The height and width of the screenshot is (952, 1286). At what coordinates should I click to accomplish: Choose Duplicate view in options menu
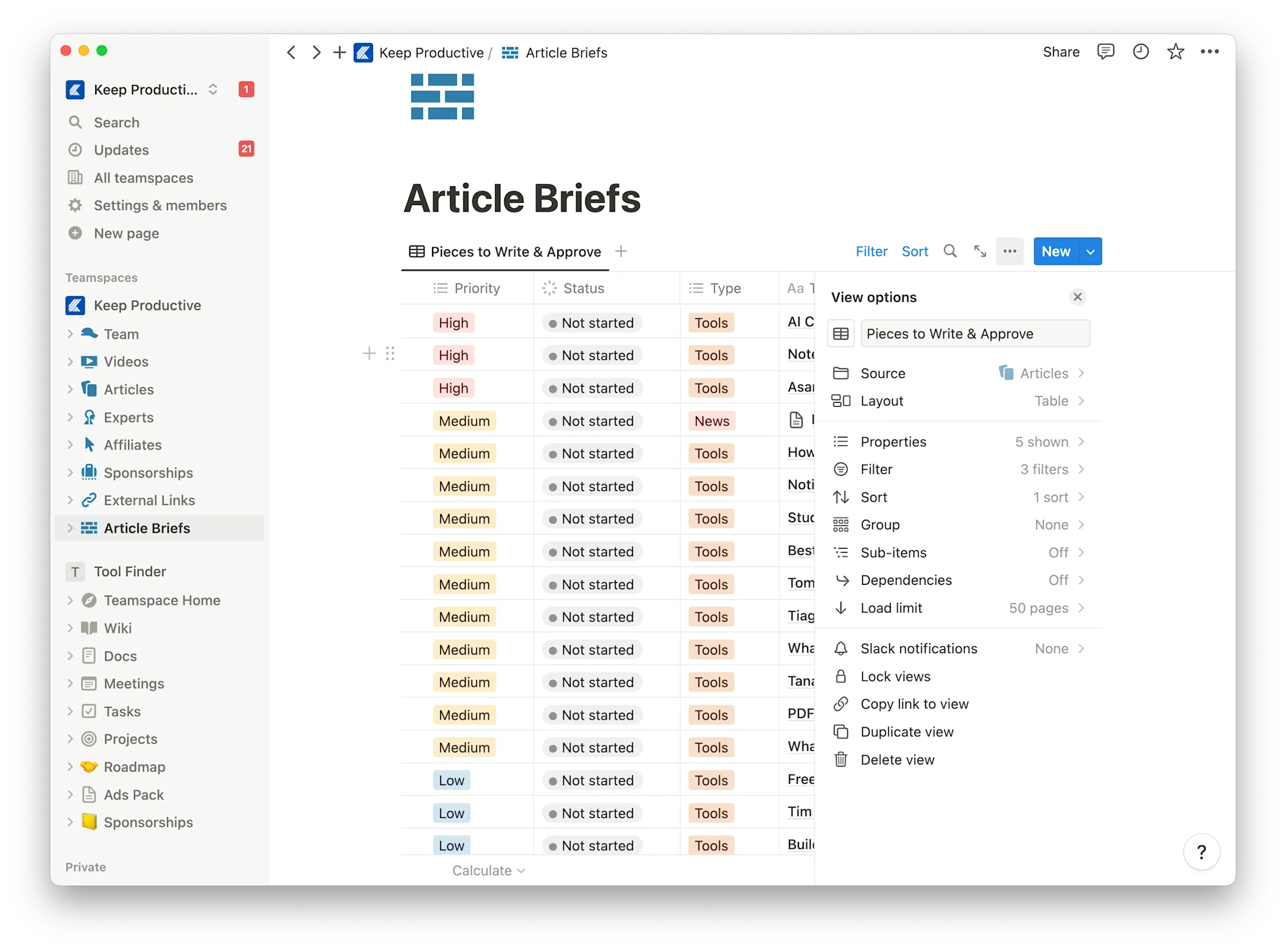[906, 732]
